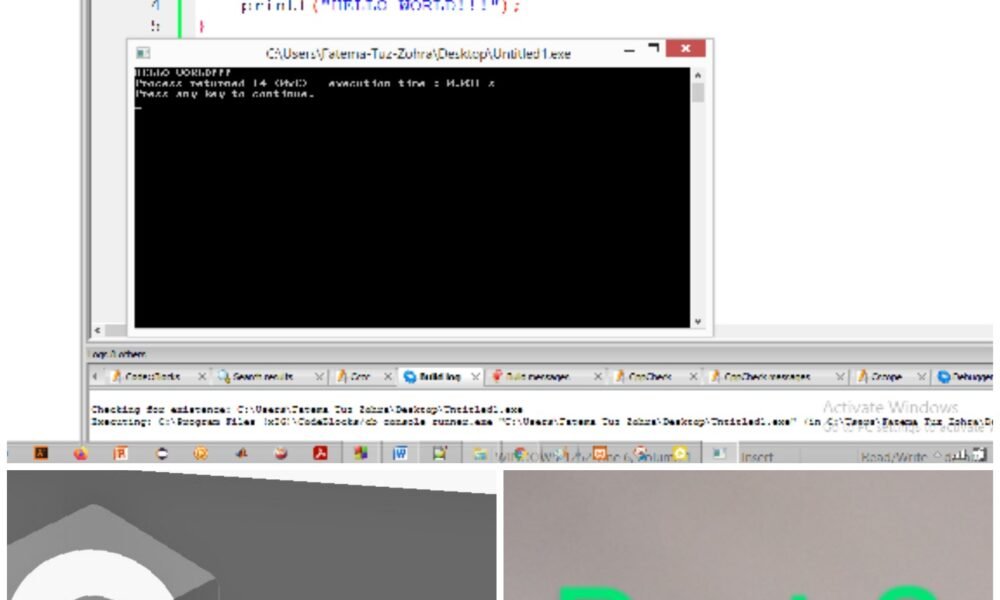
Task: Click the 'Process returned' console line
Action: (315, 84)
